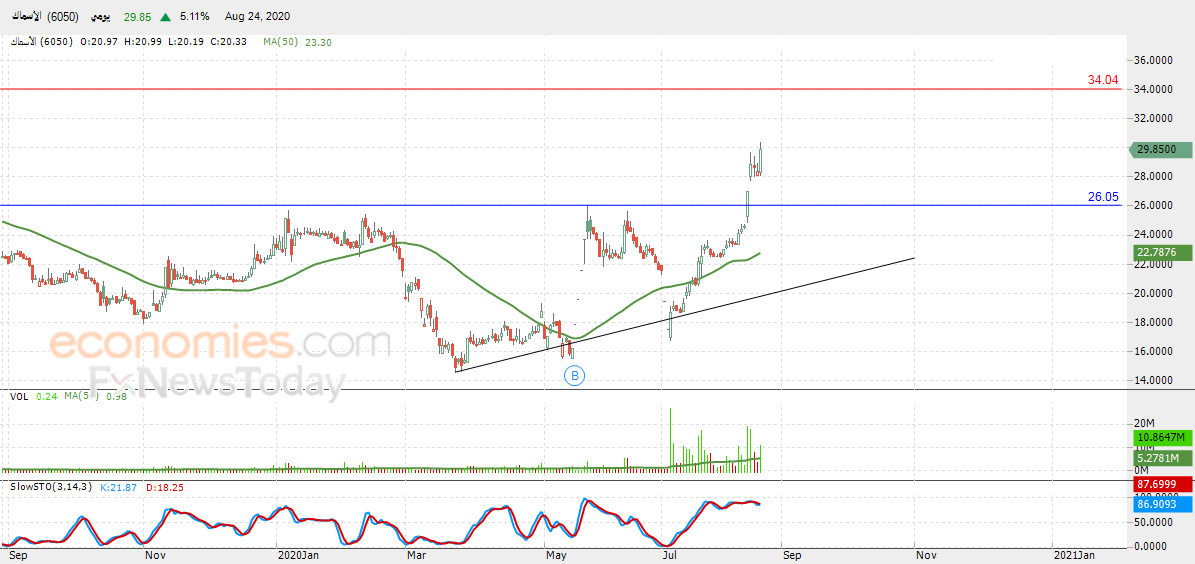Image resolution: width=1195 pixels, height=564 pixels.
Task: Click the 18.0000 price axis label
Action: tap(1153, 322)
